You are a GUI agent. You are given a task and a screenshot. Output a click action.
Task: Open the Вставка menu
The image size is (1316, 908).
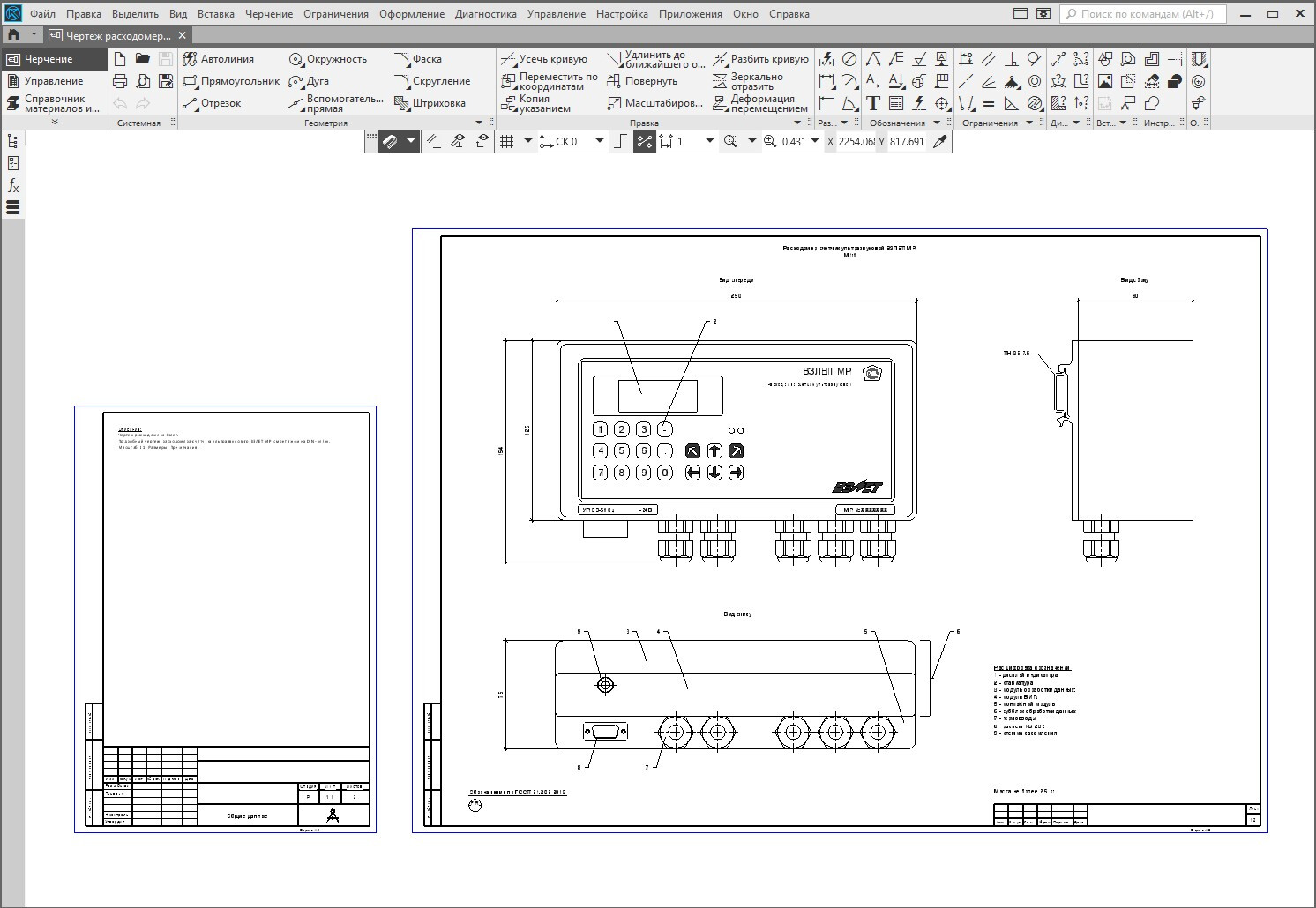(216, 14)
